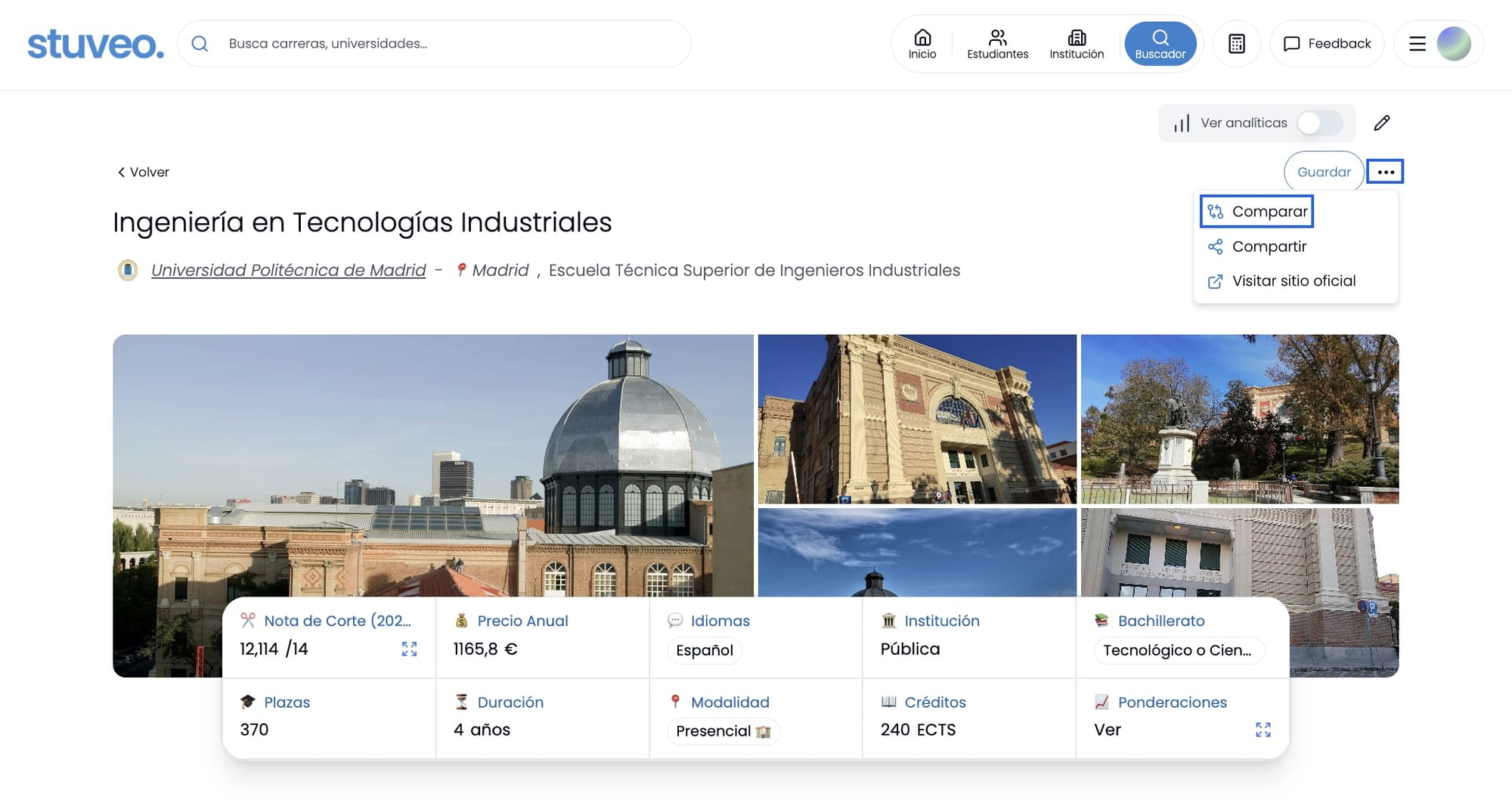
Task: Click the Institución building icon
Action: tap(888, 621)
